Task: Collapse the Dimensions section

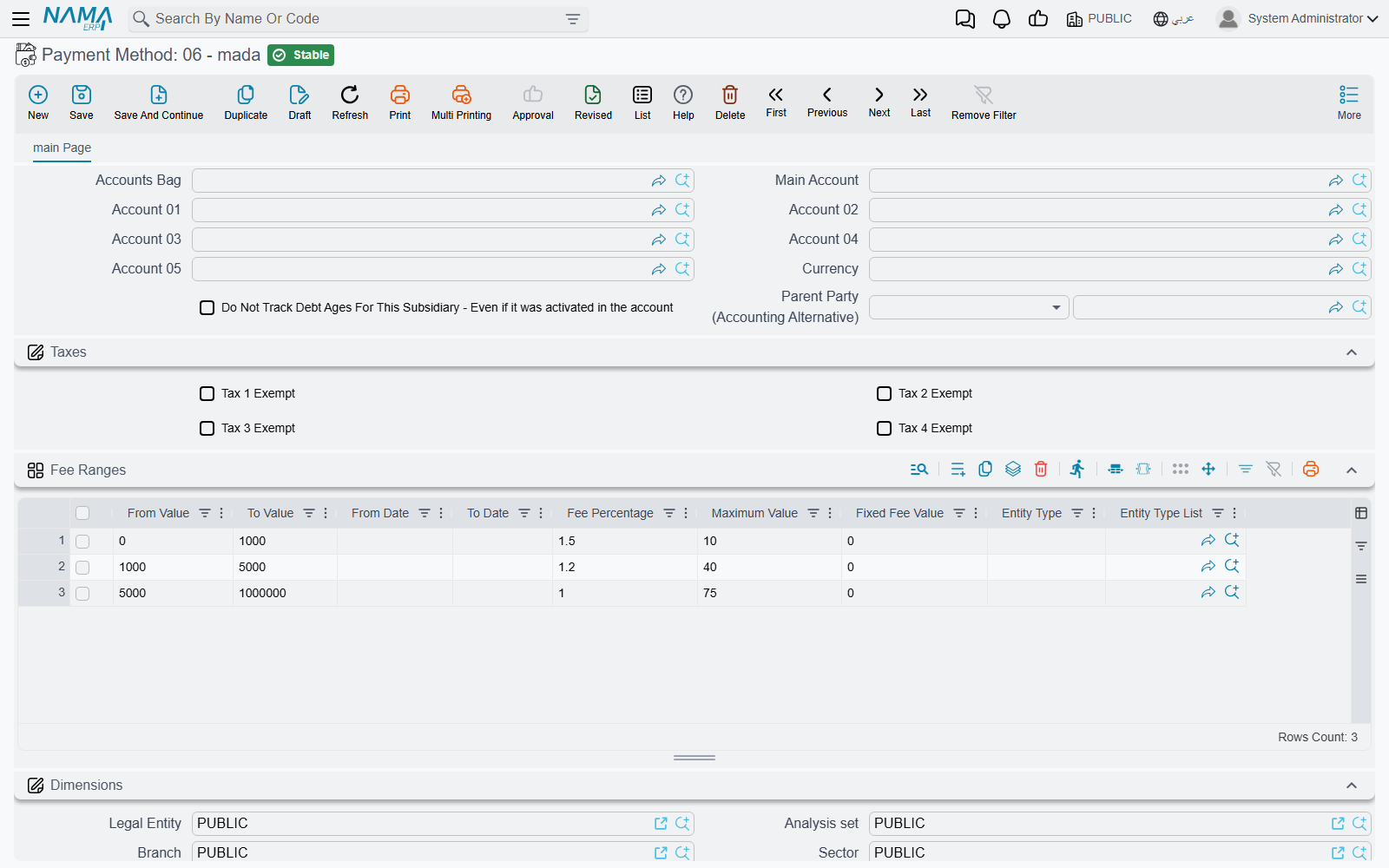Action: 1352,786
